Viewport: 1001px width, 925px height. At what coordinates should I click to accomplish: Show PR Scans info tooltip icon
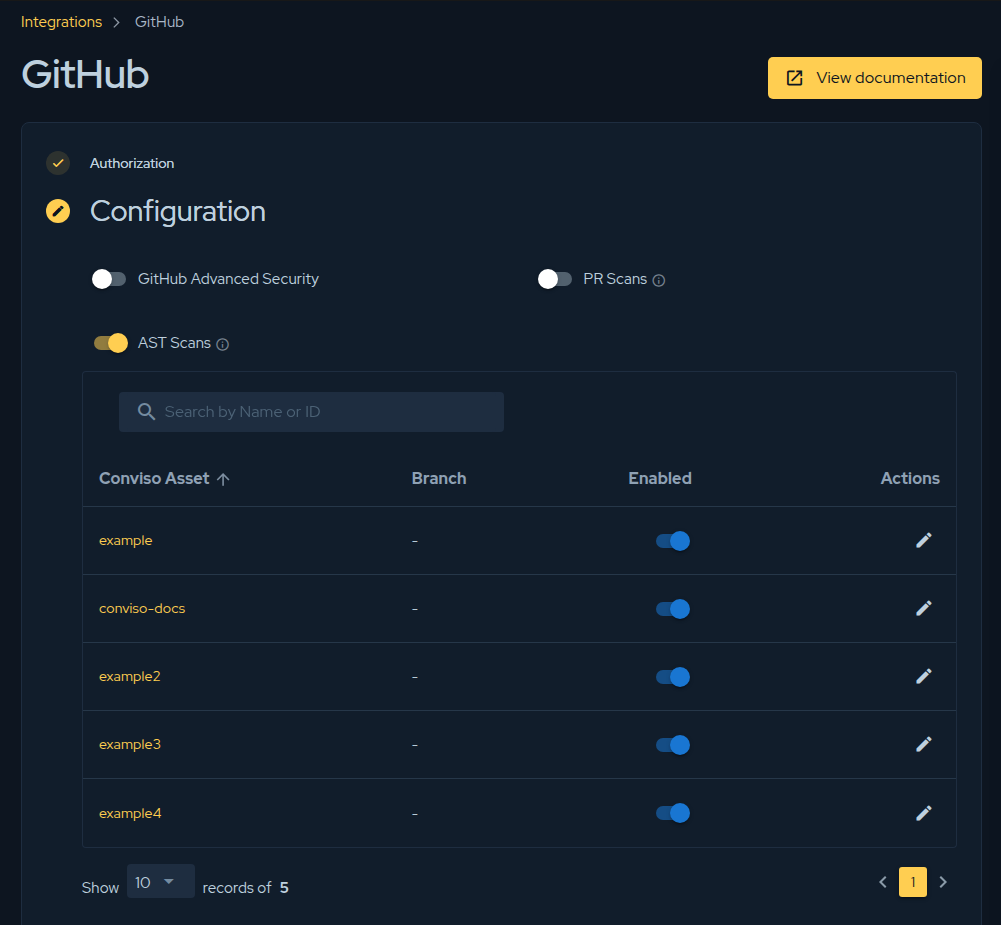click(x=659, y=280)
